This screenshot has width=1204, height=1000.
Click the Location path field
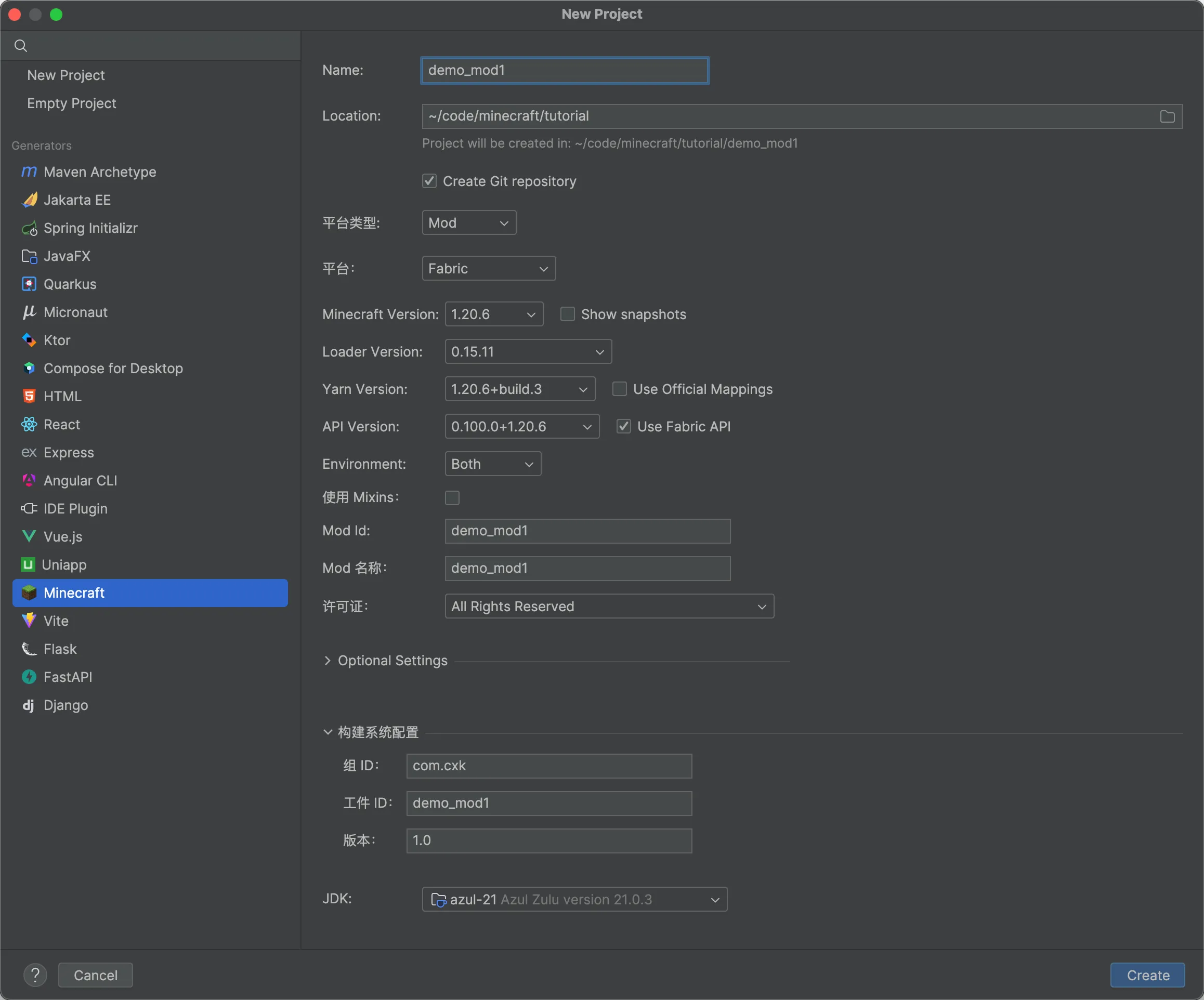tap(802, 116)
